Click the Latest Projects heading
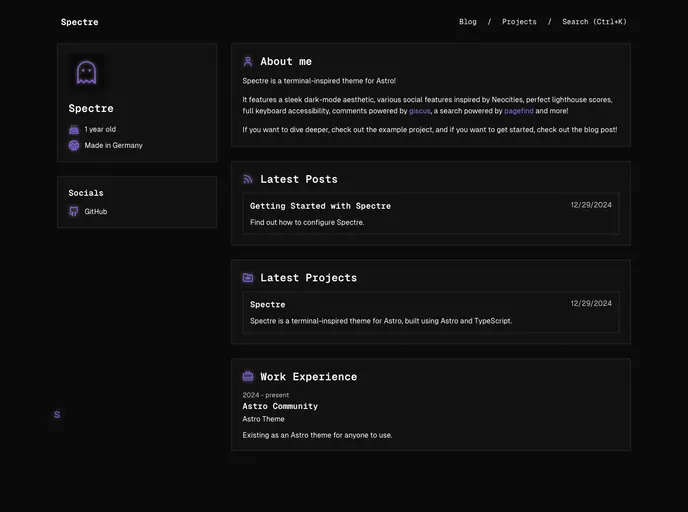 point(308,278)
